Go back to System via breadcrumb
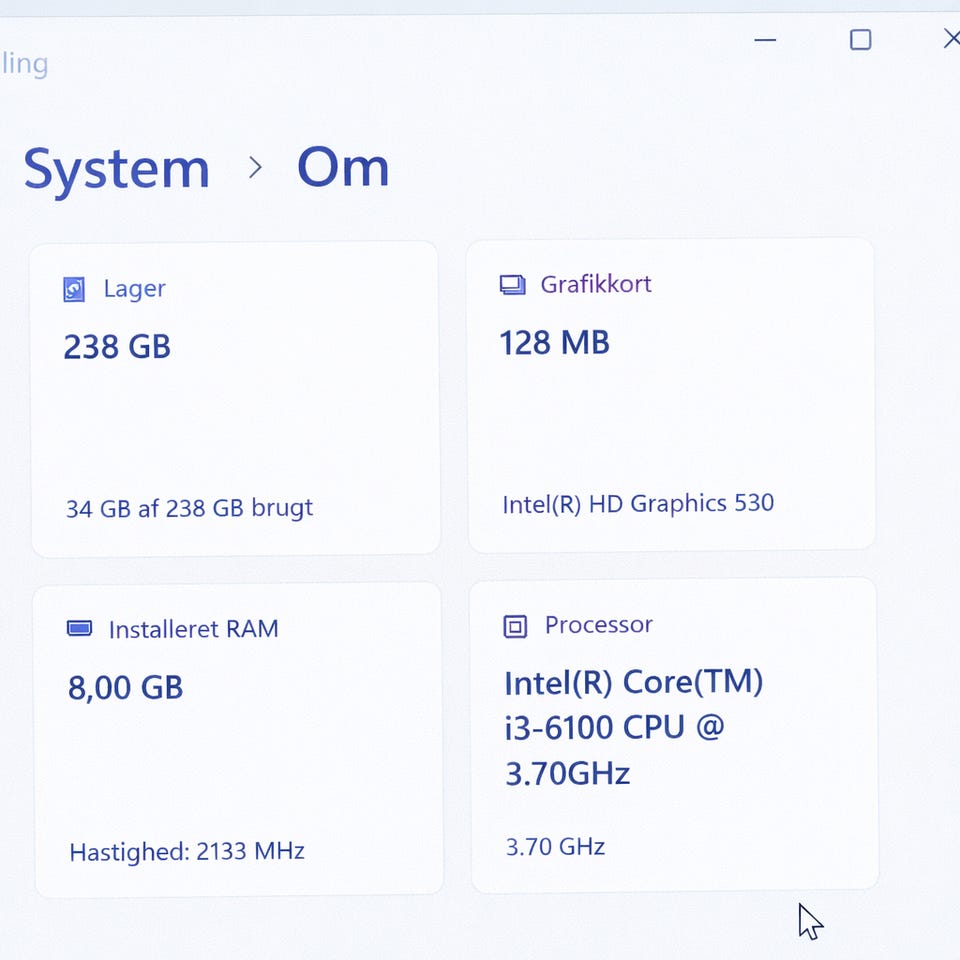The width and height of the screenshot is (960, 960). 116,168
